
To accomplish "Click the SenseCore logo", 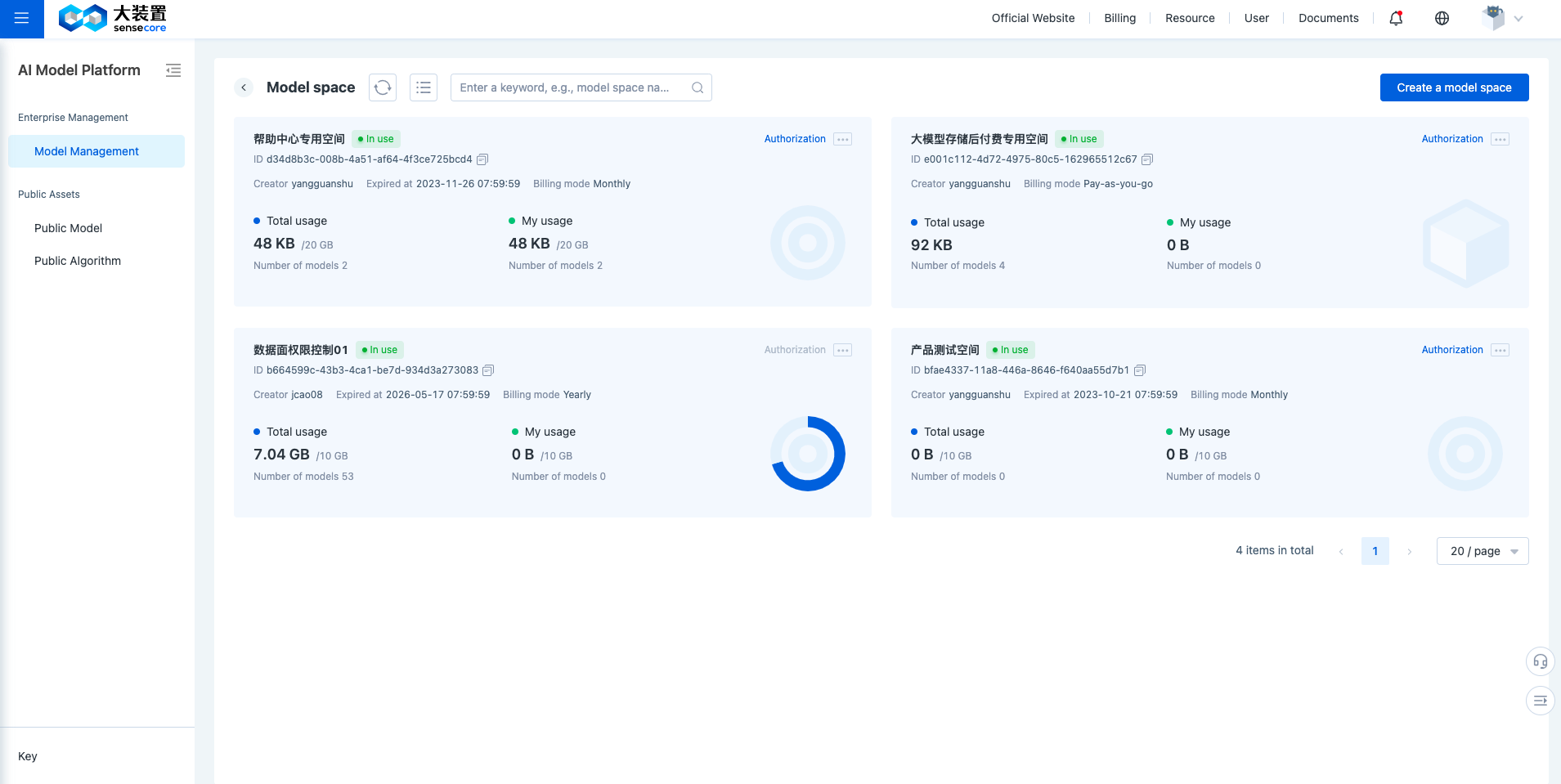I will (113, 18).
